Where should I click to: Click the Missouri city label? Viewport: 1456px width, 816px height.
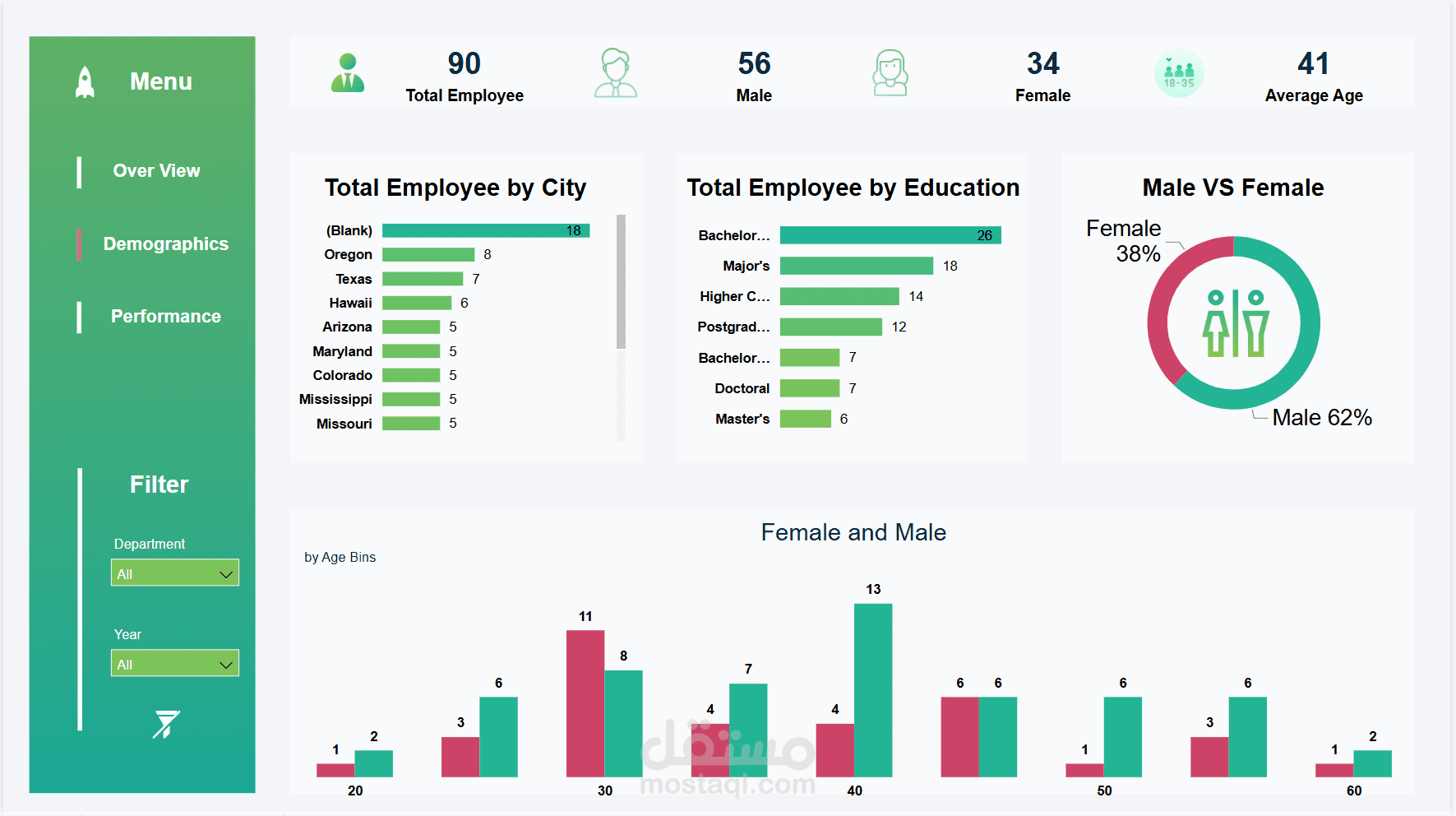click(x=344, y=424)
